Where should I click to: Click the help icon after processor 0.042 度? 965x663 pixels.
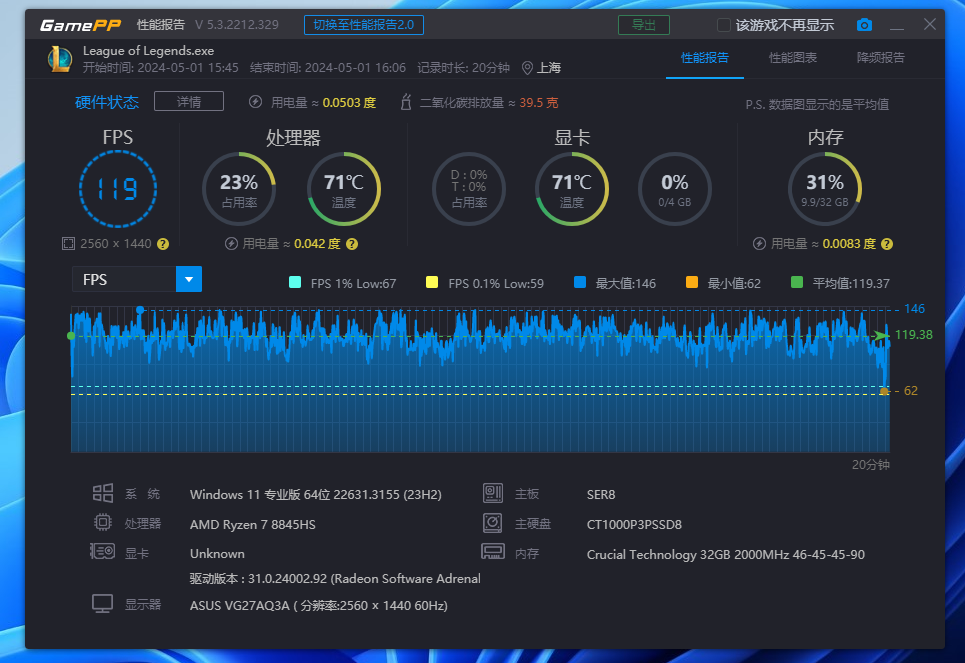tap(352, 244)
